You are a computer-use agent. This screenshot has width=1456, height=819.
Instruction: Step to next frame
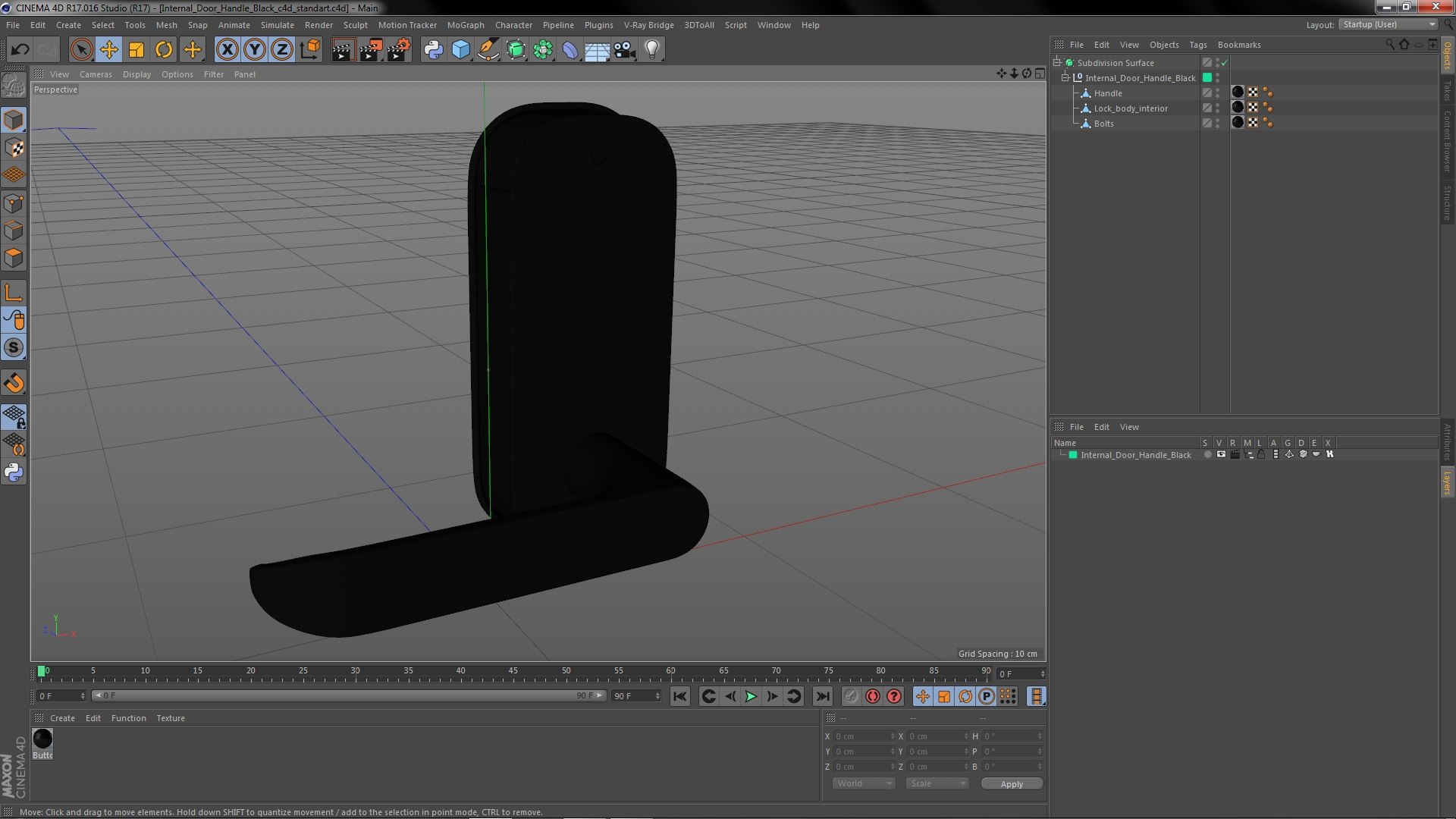tap(772, 696)
